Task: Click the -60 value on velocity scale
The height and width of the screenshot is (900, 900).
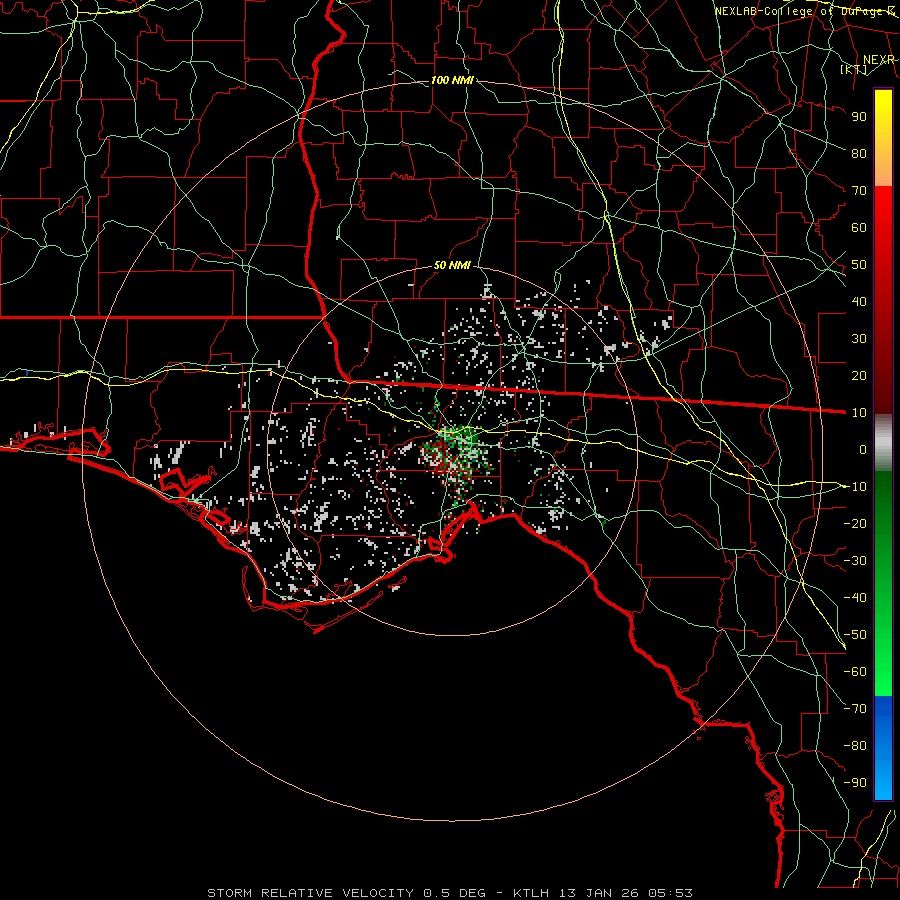Action: point(855,672)
